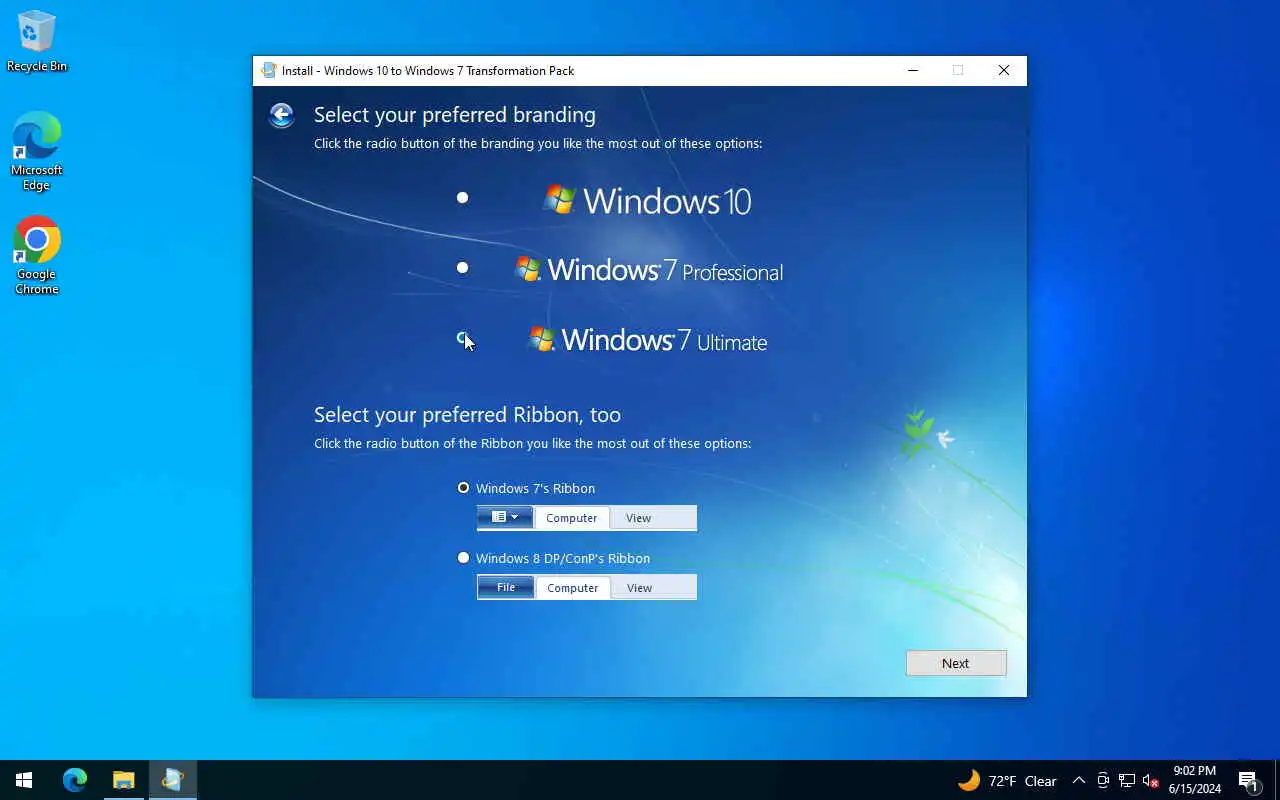Viewport: 1280px width, 800px height.
Task: Open the Recycle Bin desktop icon
Action: tap(37, 41)
